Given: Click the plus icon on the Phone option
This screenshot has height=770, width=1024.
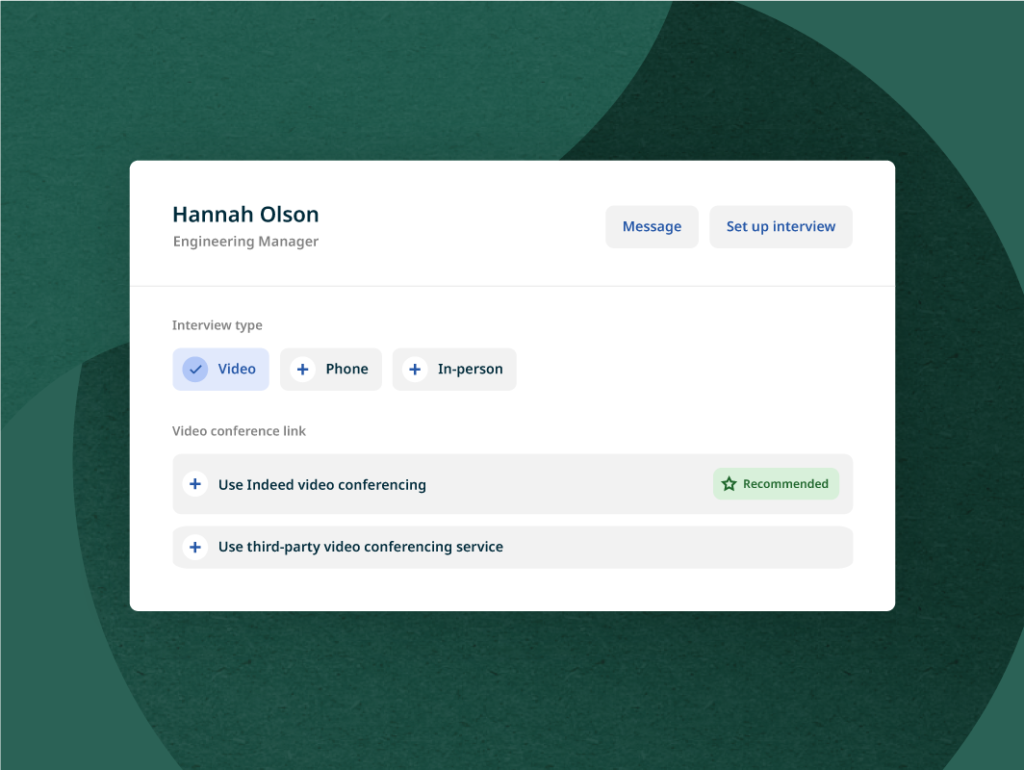Looking at the screenshot, I should [302, 369].
